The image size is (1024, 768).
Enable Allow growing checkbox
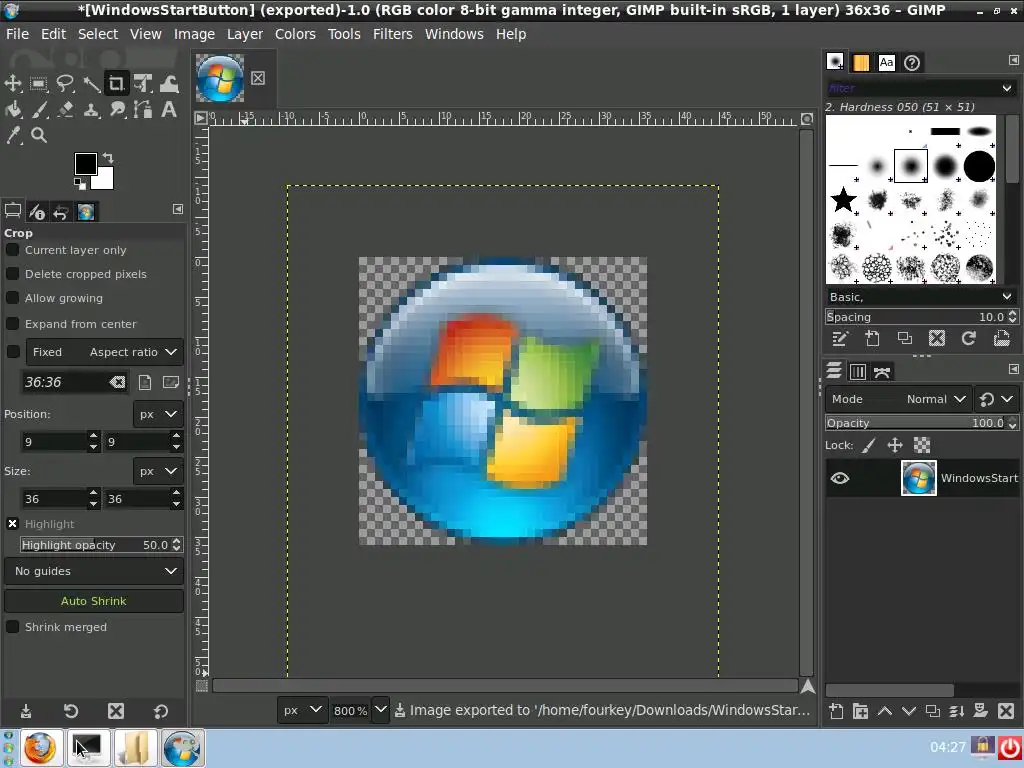12,298
